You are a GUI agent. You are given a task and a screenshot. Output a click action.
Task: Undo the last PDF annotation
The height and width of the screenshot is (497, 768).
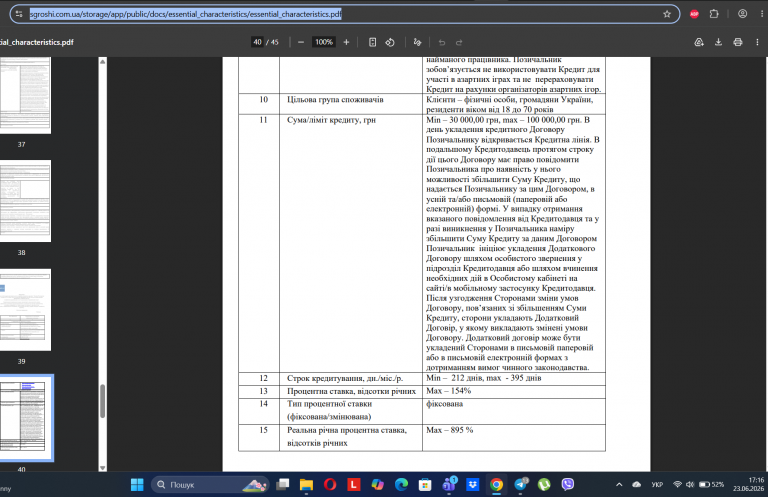(x=442, y=42)
